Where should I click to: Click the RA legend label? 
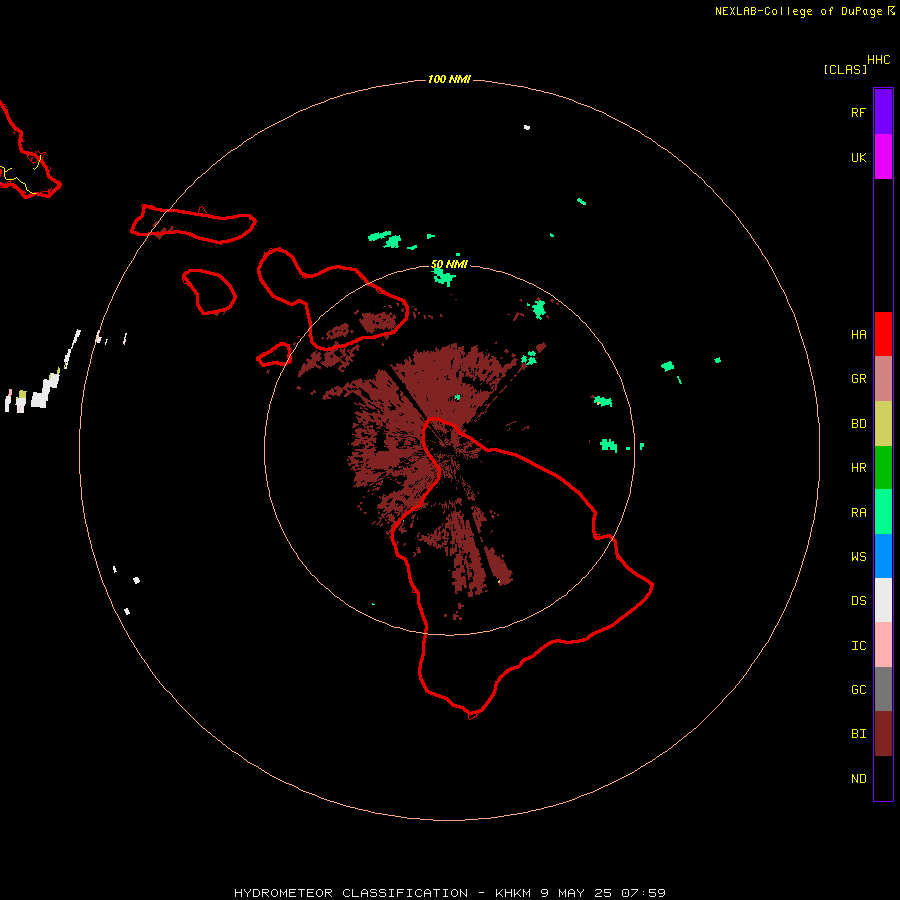coord(858,513)
